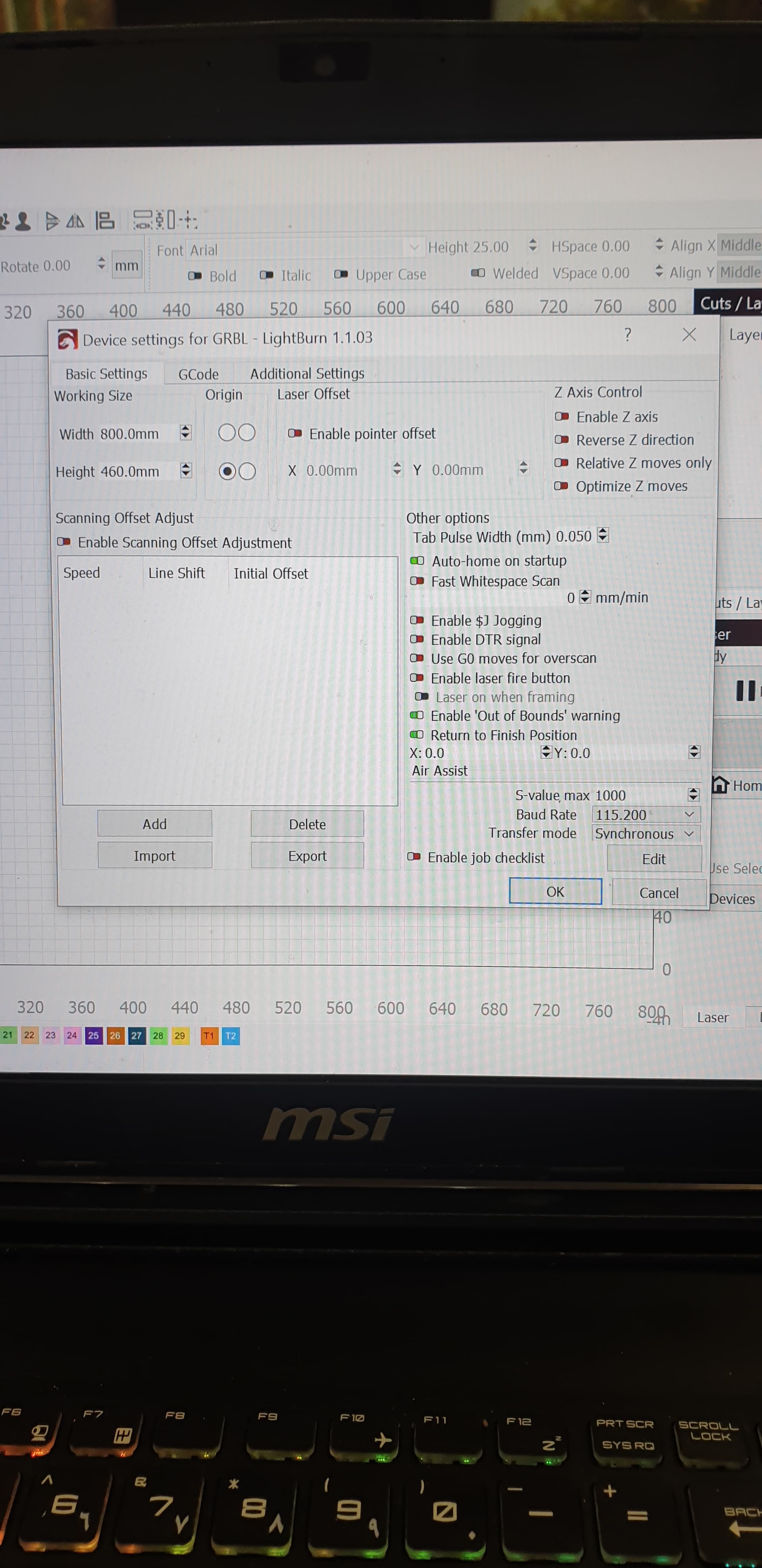Screen dimensions: 762x1568
Task: Switch to Additional Settings tab
Action: click(x=307, y=374)
